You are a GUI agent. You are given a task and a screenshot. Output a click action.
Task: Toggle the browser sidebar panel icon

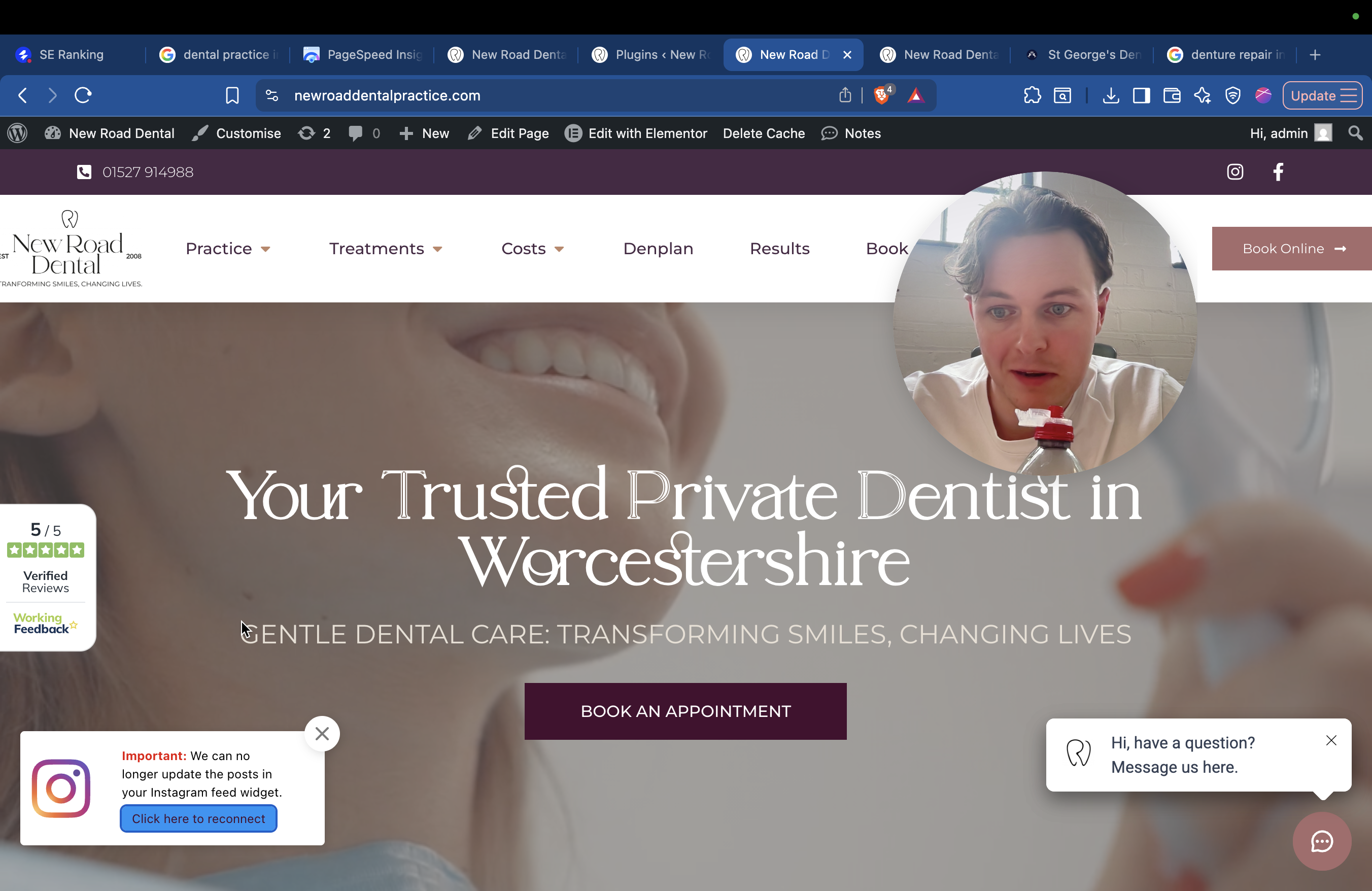pos(1141,95)
